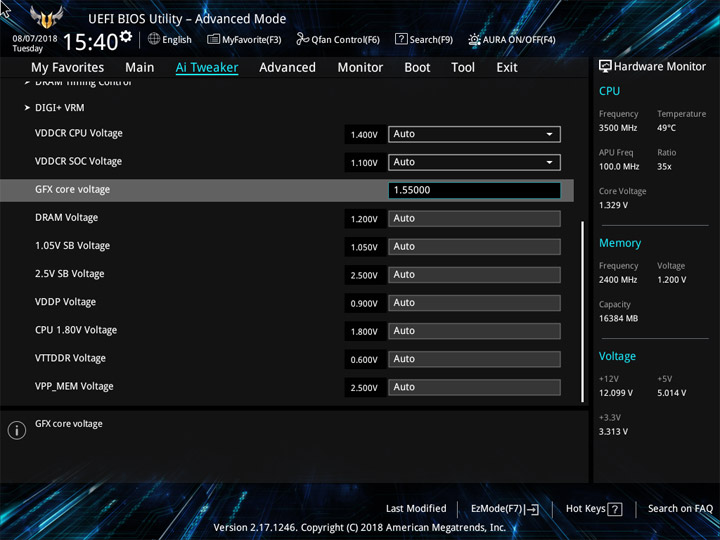Click the globe language icon
The width and height of the screenshot is (720, 540).
point(154,39)
